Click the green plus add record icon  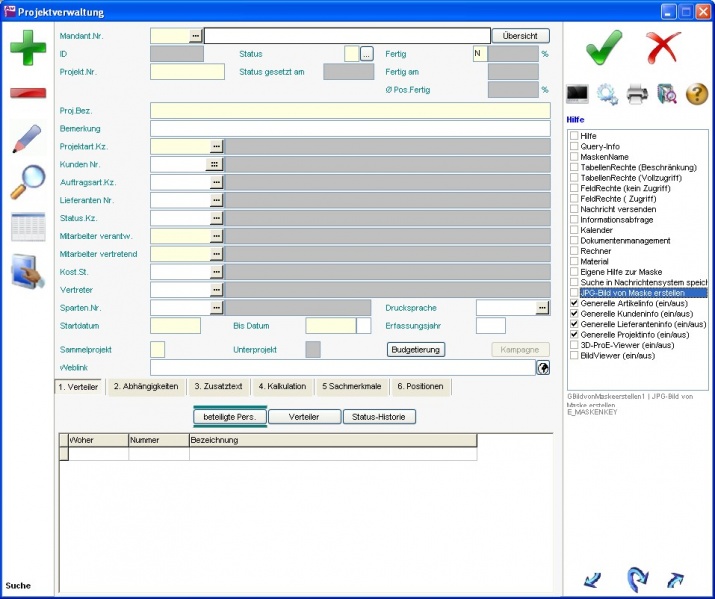pyautogui.click(x=28, y=48)
